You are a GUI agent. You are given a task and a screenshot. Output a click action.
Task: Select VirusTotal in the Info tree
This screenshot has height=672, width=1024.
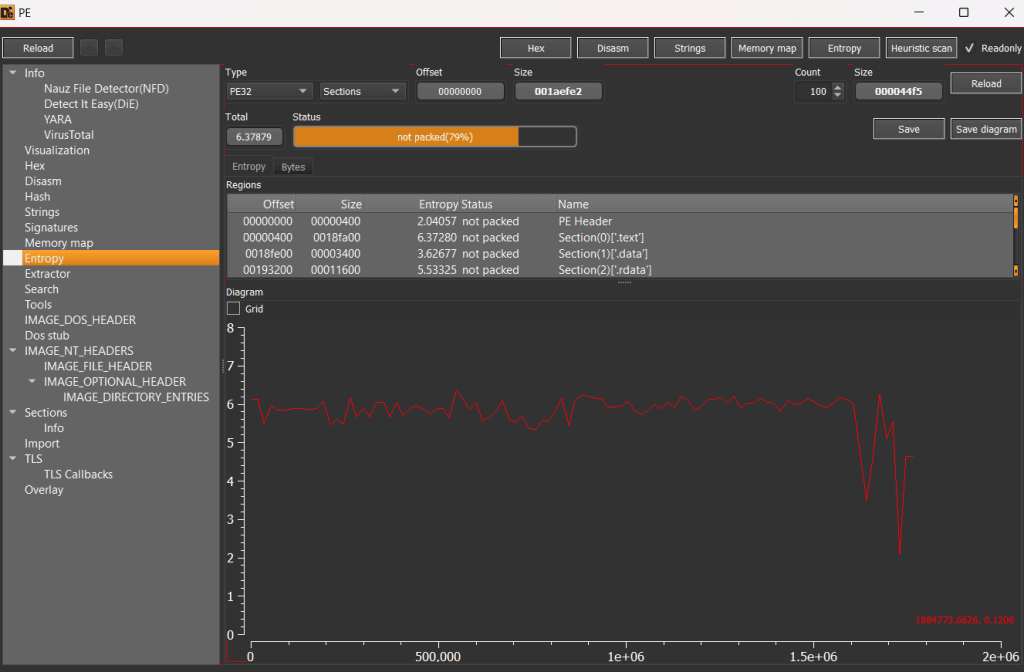pos(69,135)
